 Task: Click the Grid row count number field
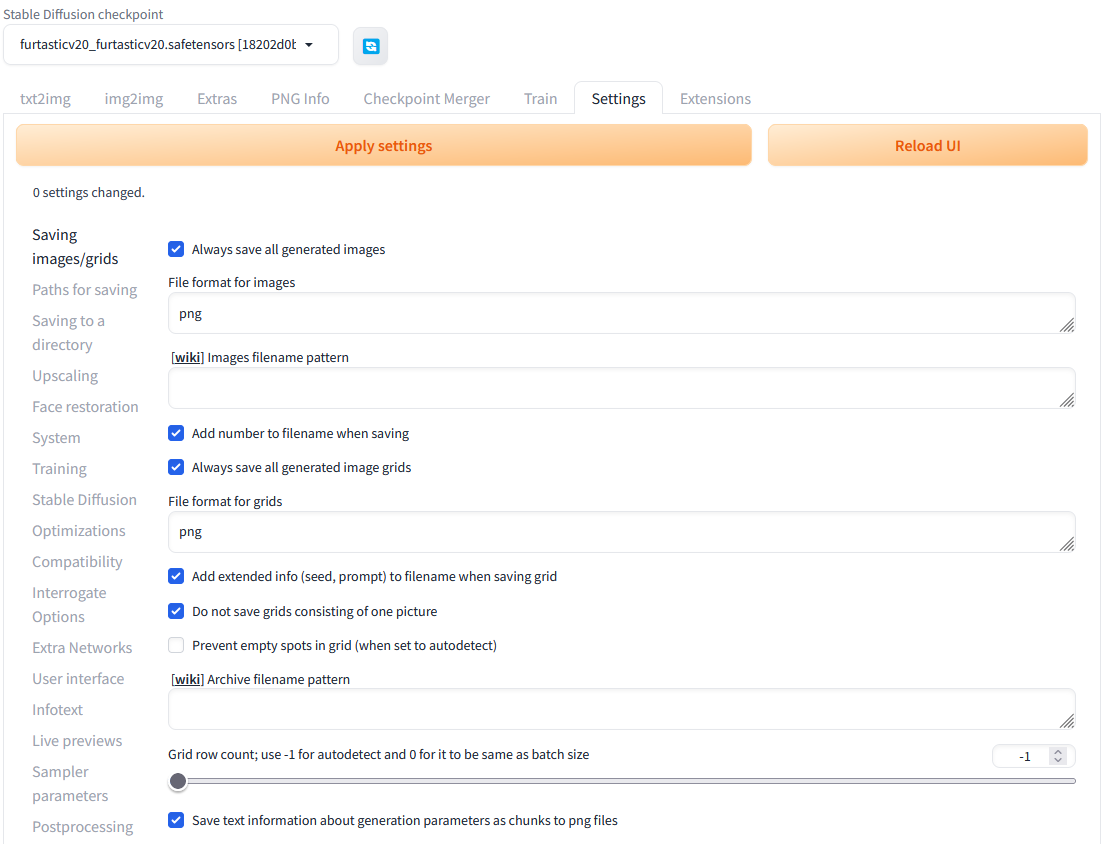click(1024, 756)
